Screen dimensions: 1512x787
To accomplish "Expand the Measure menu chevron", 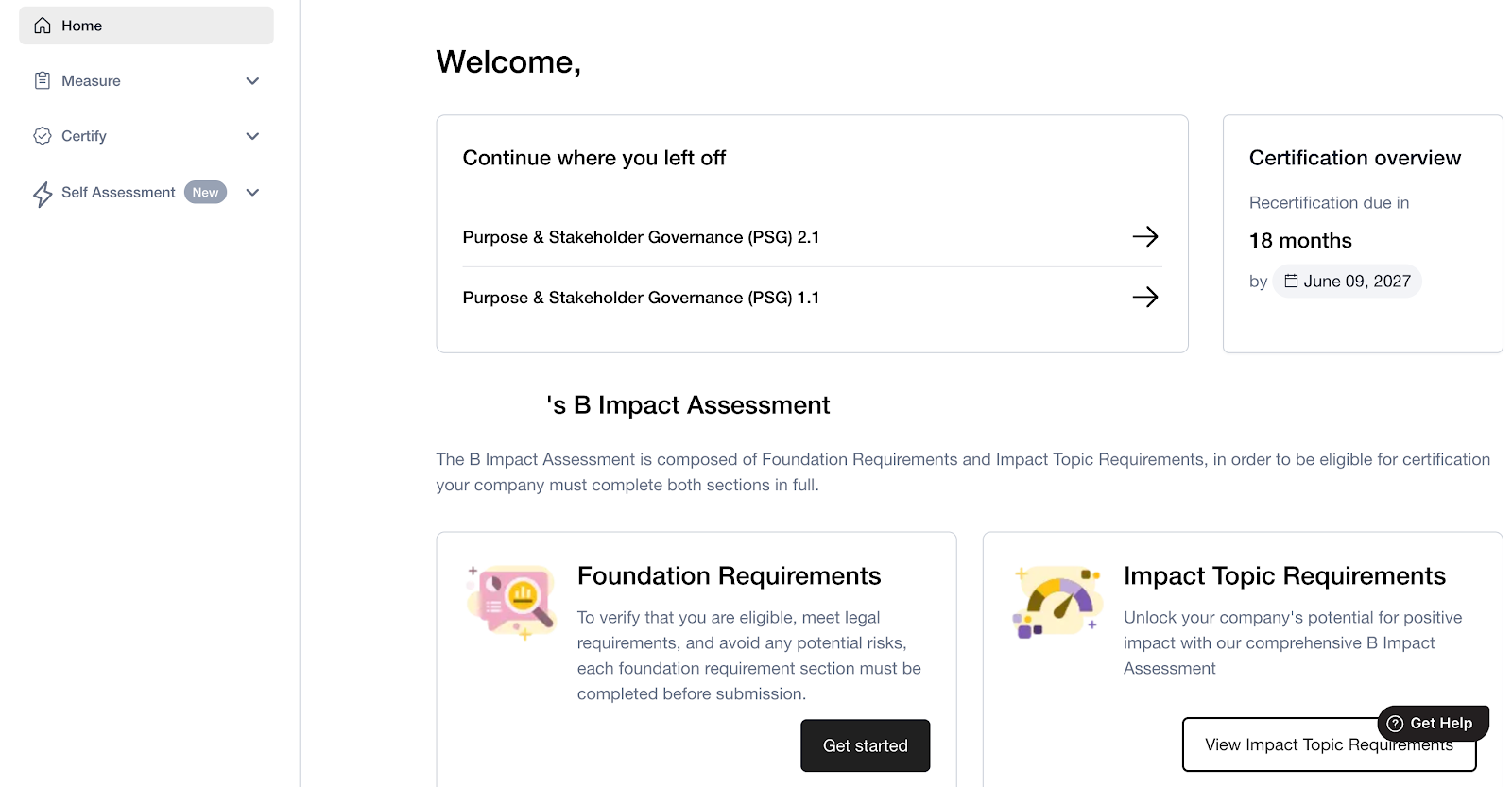I will [x=252, y=81].
